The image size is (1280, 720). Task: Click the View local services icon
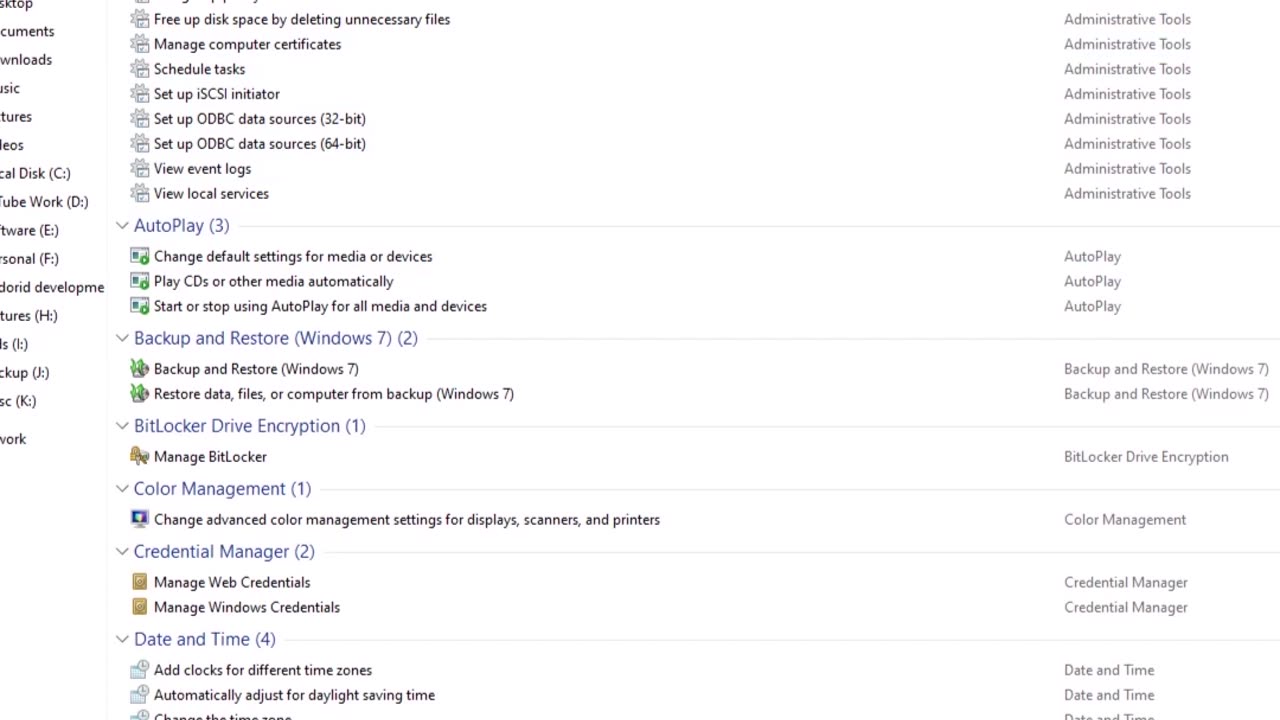coord(140,194)
